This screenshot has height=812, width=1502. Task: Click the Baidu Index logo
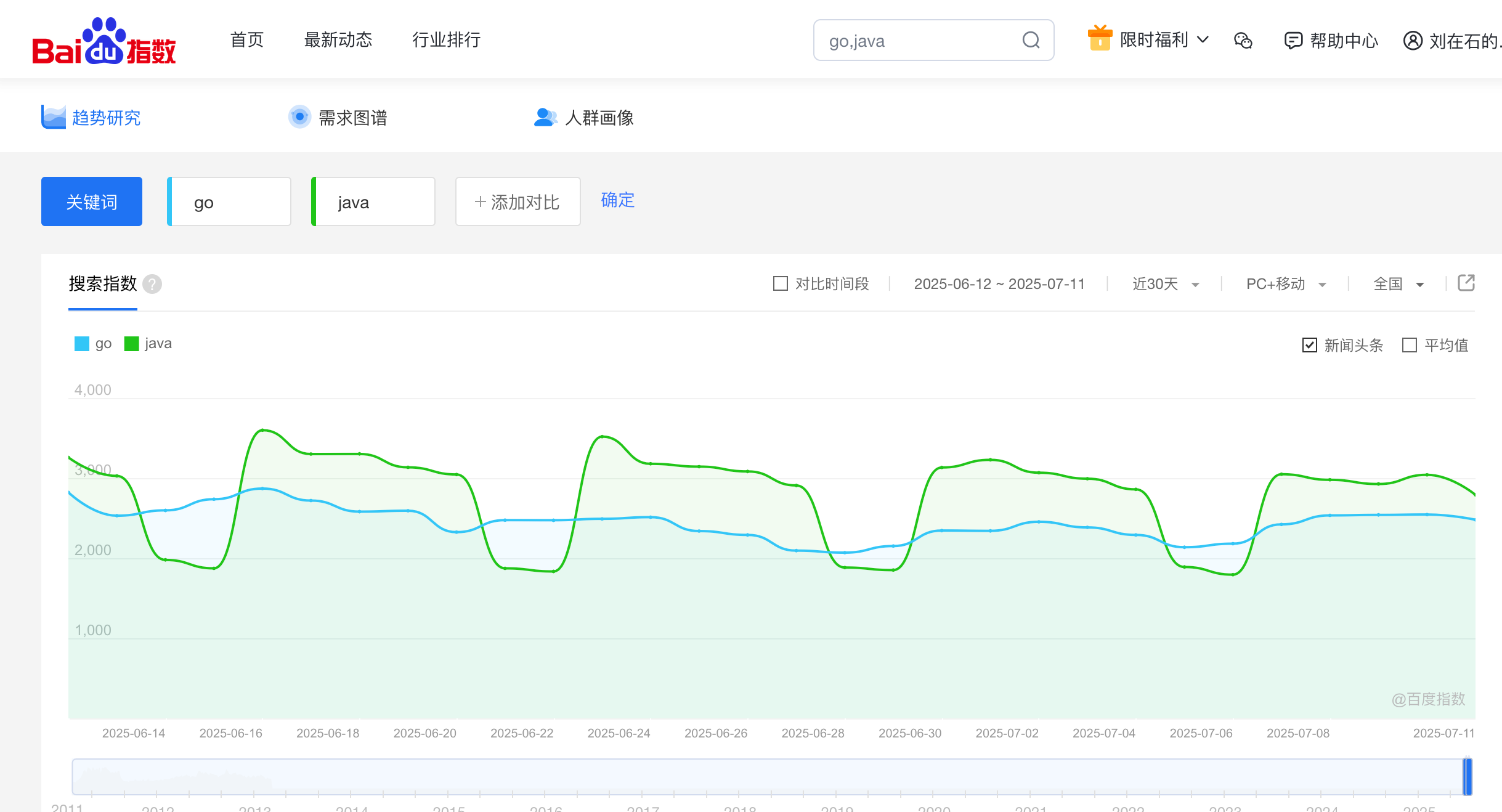coord(104,41)
